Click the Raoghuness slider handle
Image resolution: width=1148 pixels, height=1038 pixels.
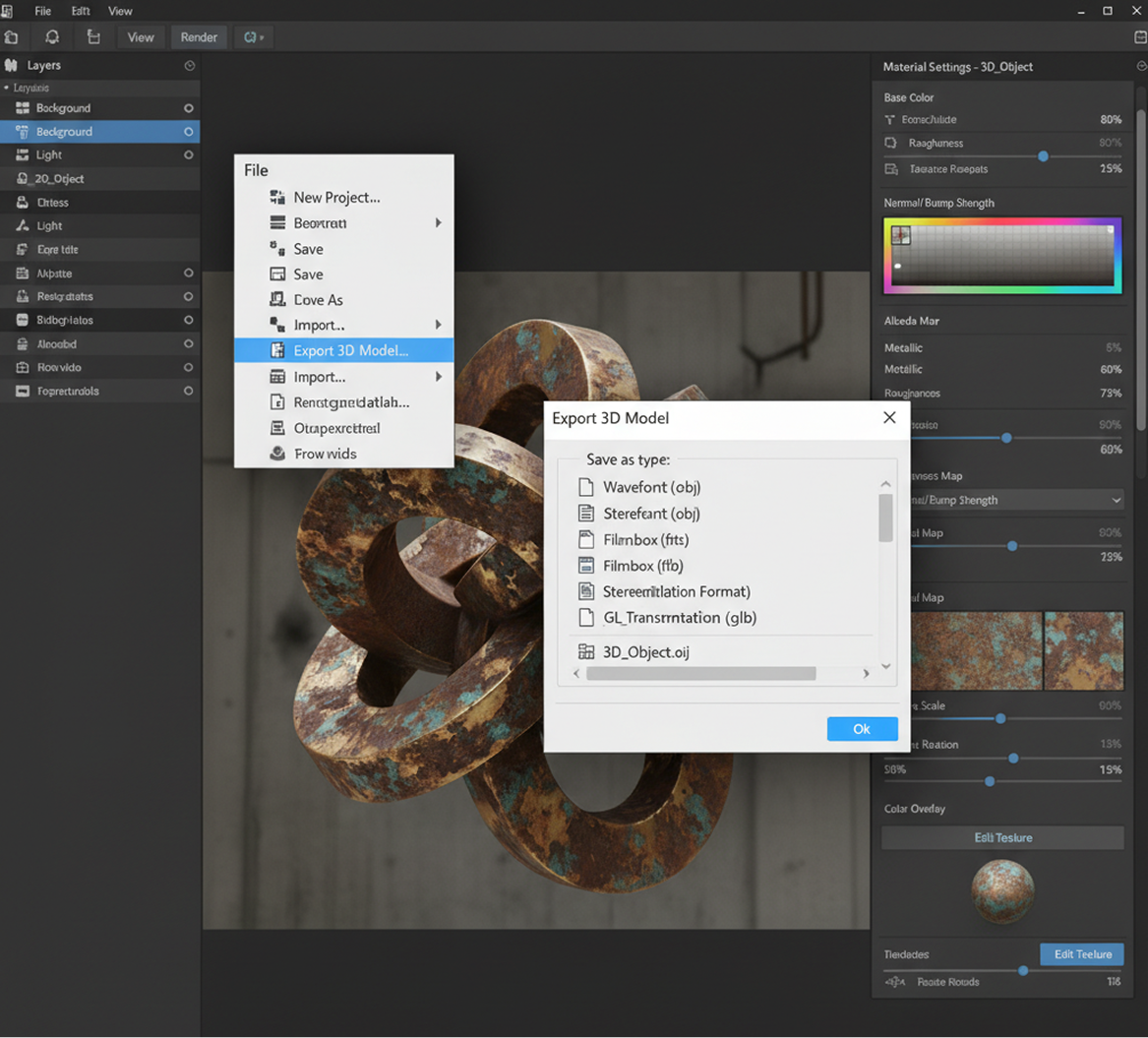(1043, 156)
